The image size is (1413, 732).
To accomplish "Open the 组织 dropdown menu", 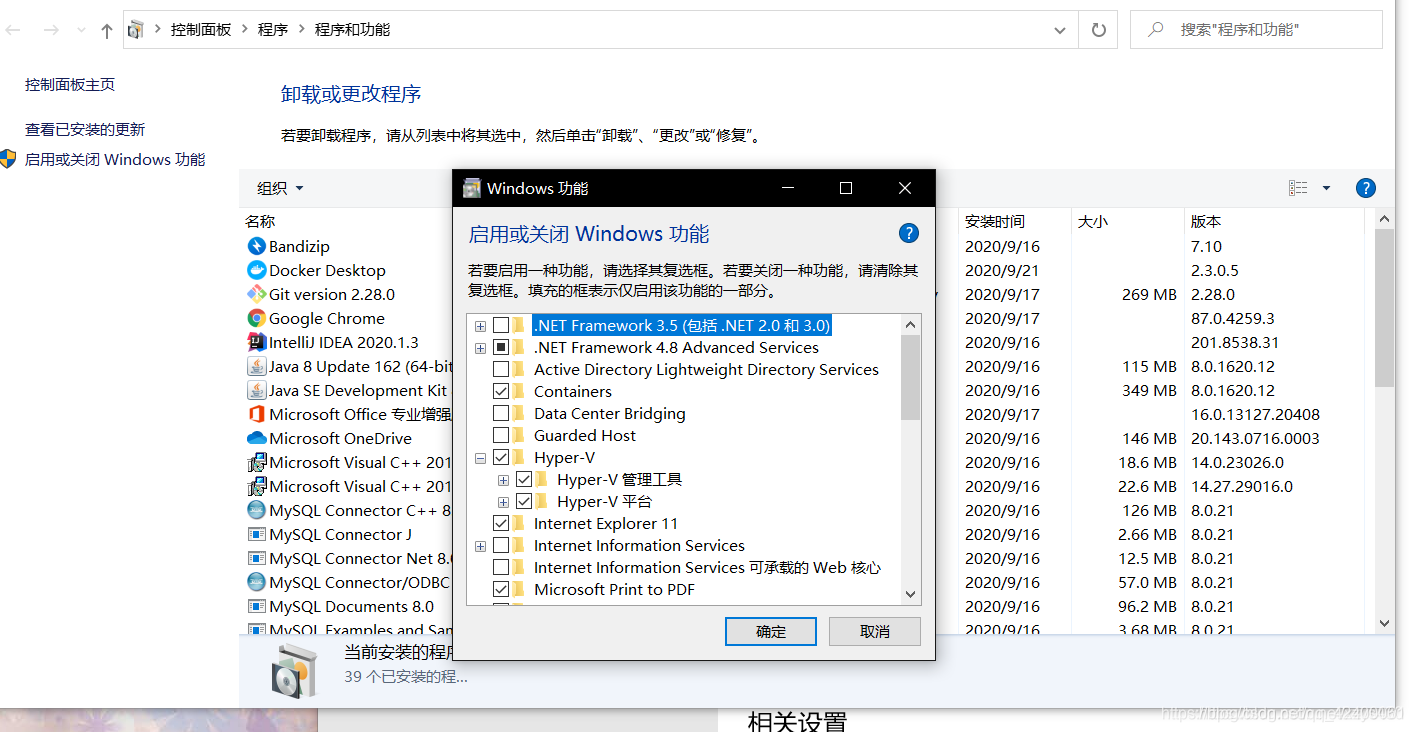I will [280, 188].
